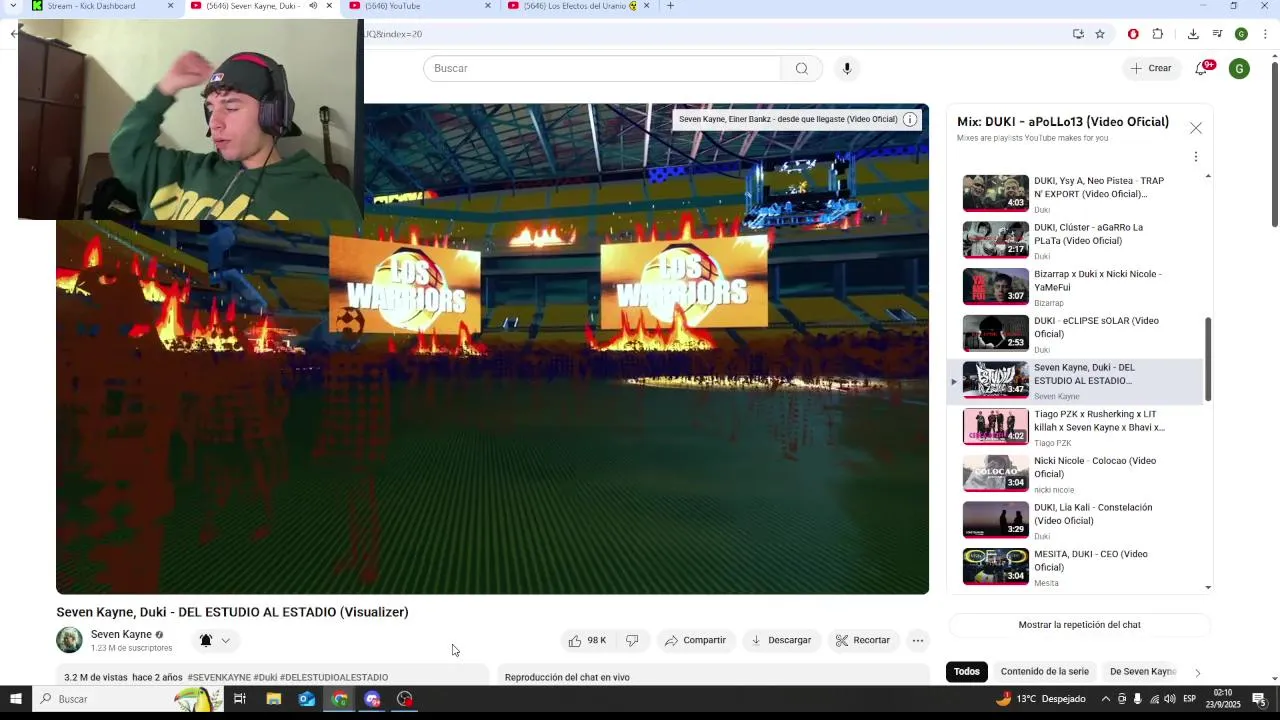Select Contenido de la serie chip

[1044, 671]
